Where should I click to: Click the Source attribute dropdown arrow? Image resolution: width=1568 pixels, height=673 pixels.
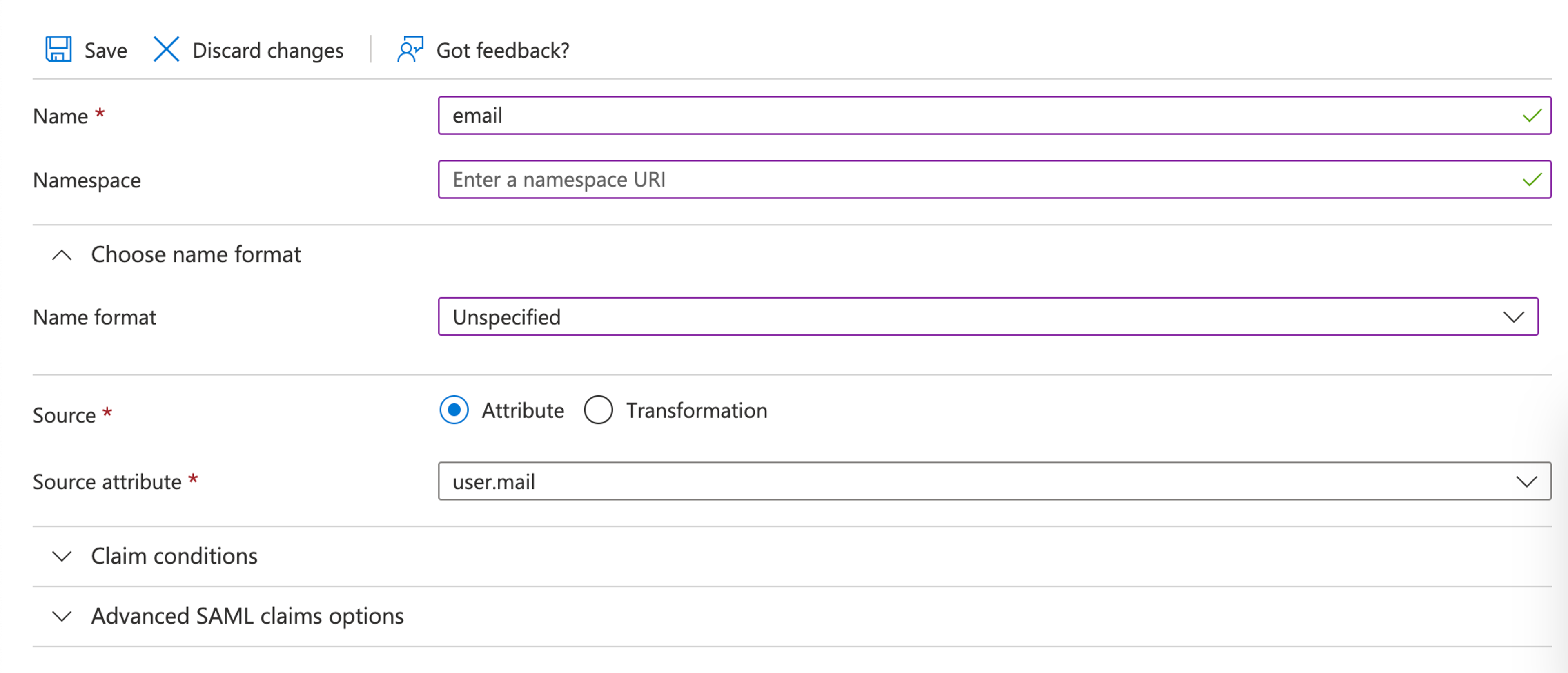coord(1526,482)
